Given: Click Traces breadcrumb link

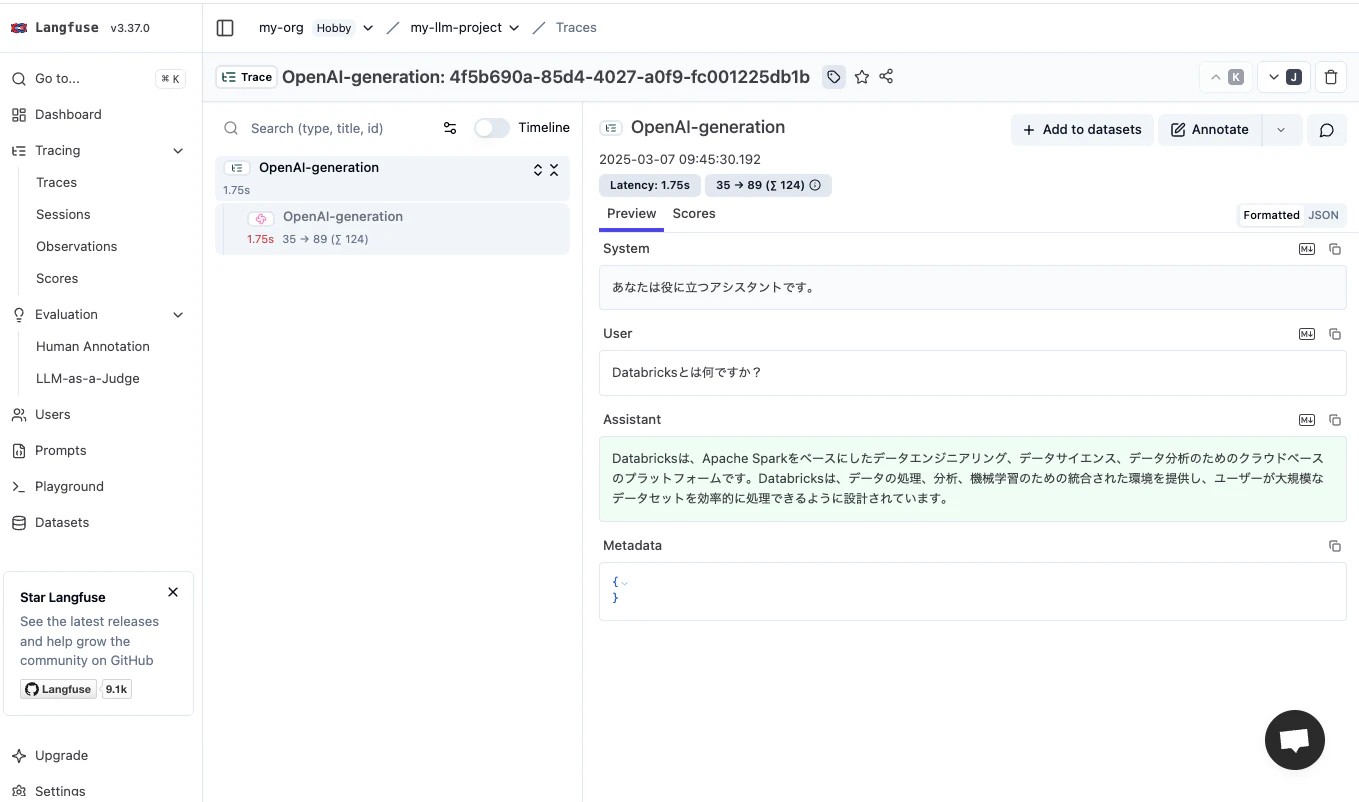Looking at the screenshot, I should [x=576, y=28].
